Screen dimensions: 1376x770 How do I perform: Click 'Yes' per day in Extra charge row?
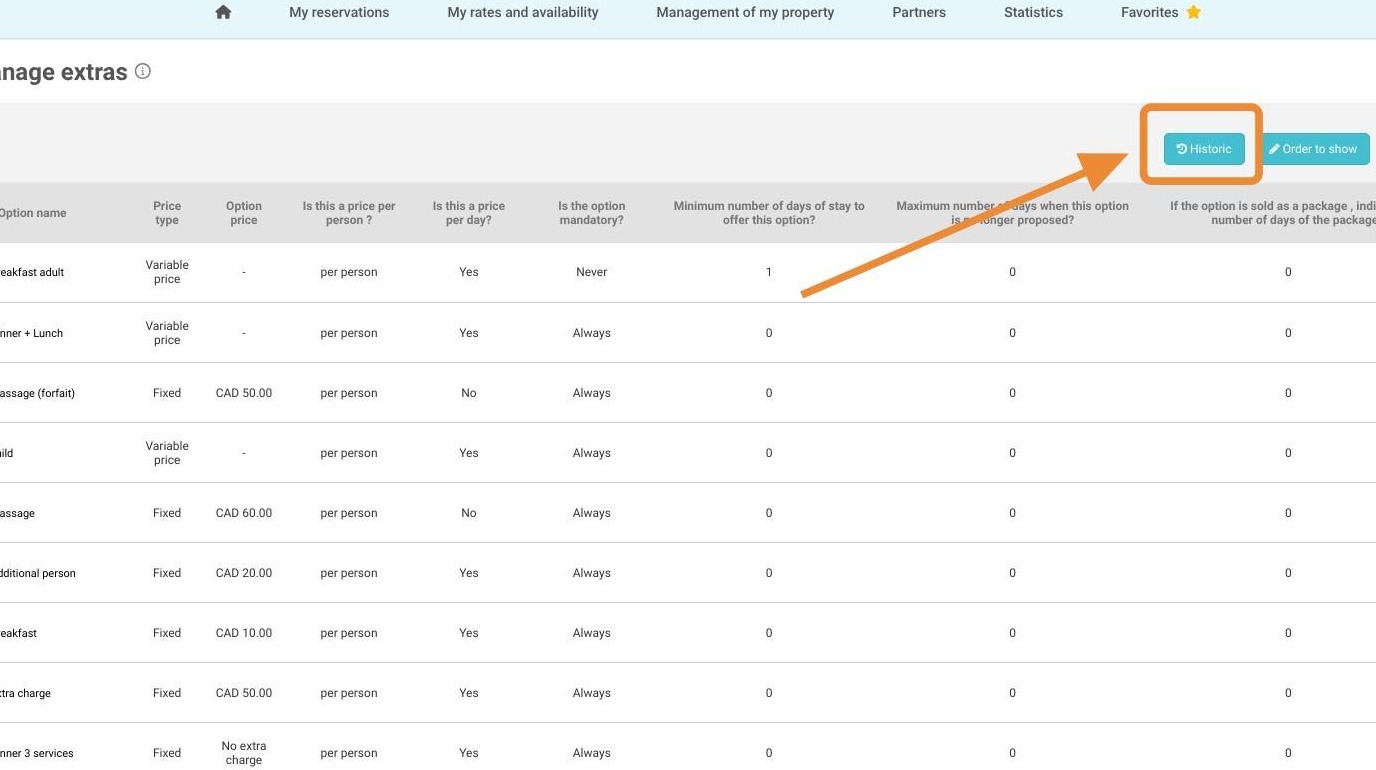point(469,693)
